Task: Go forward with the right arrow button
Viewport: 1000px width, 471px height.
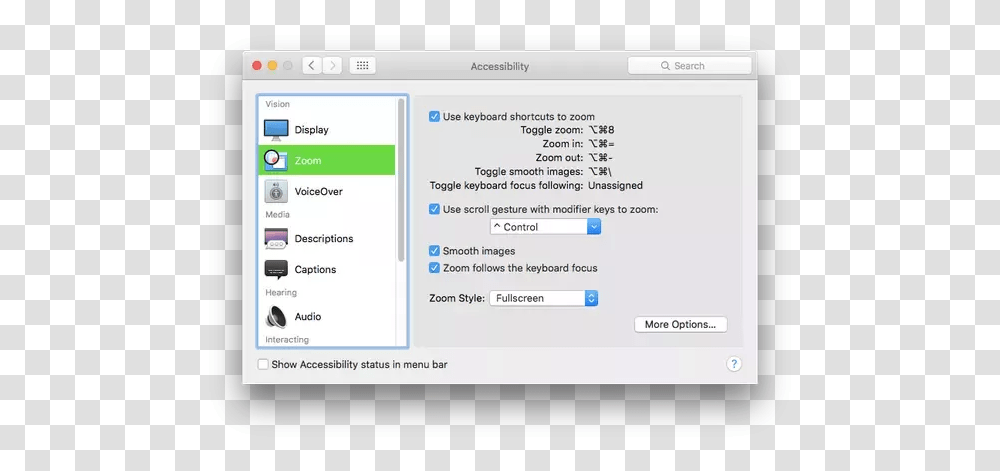Action: coord(333,66)
